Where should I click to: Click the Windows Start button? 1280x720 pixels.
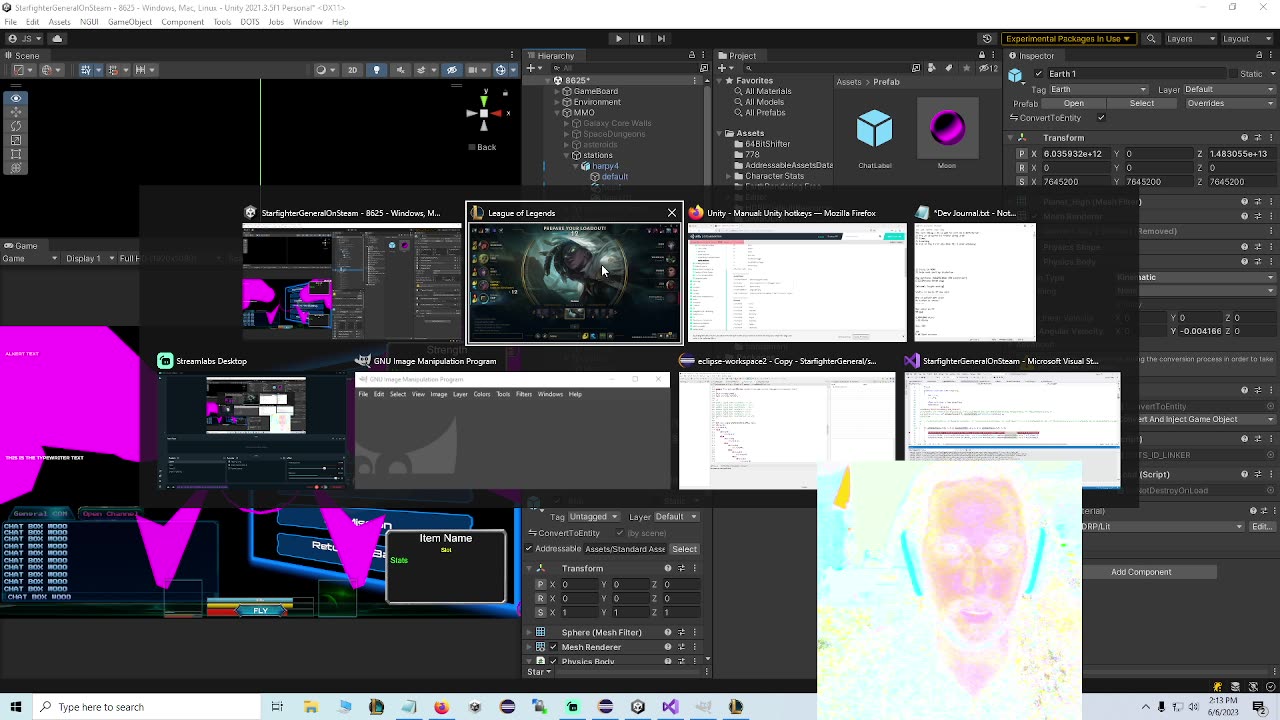click(15, 707)
